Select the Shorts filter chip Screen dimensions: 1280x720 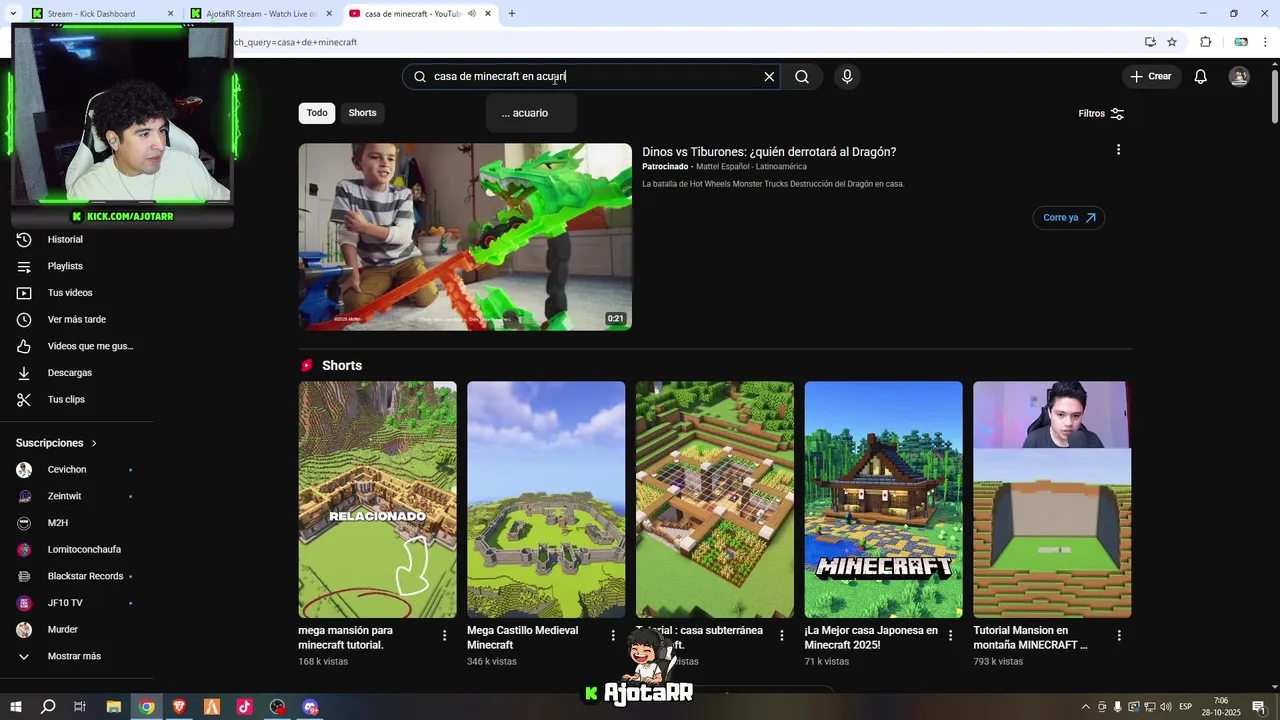[x=362, y=113]
